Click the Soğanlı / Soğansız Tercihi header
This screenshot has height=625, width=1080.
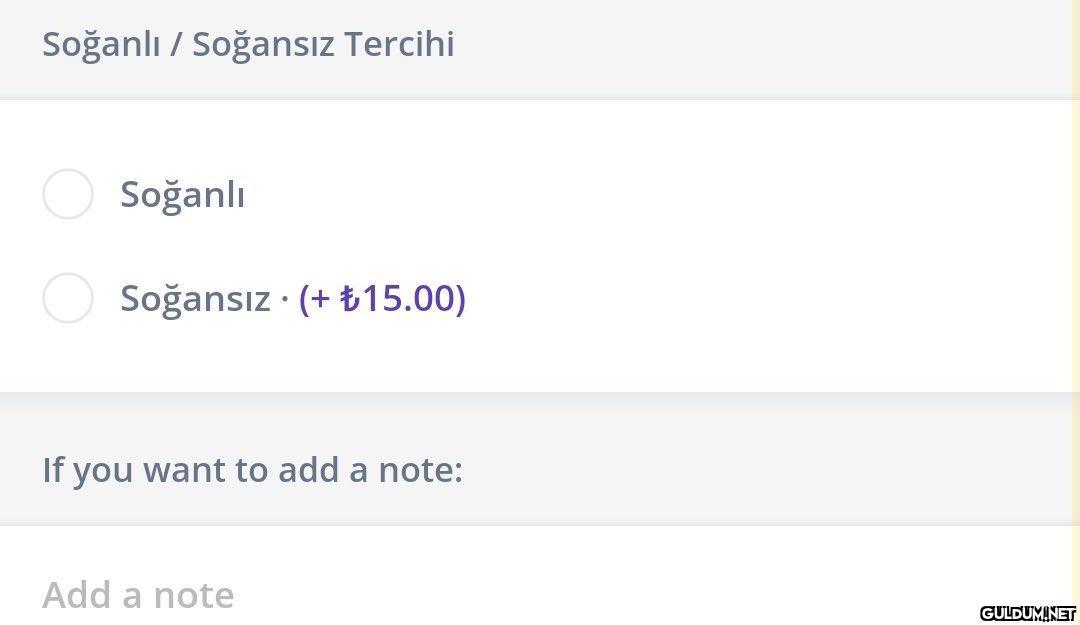point(248,45)
